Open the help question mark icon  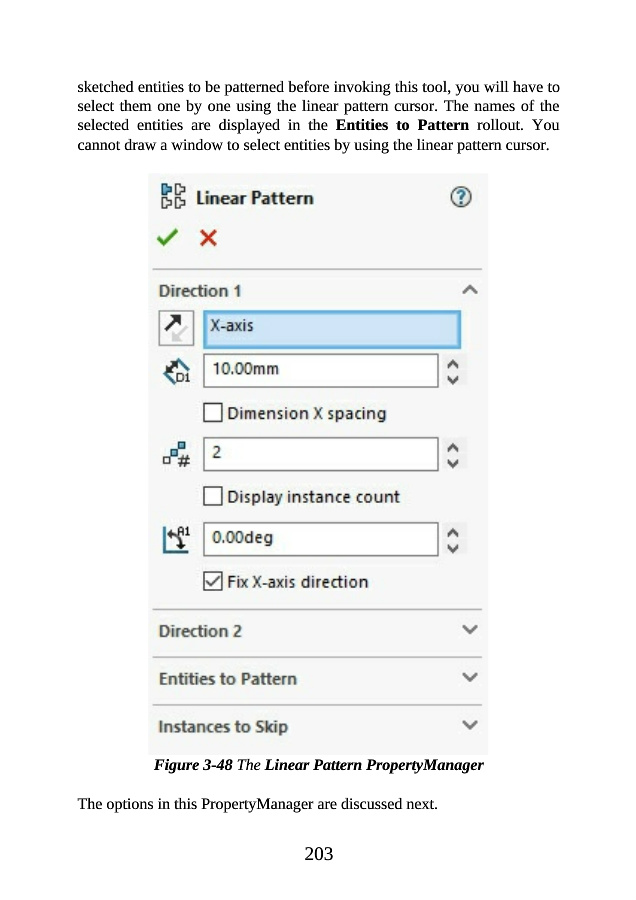(x=461, y=197)
